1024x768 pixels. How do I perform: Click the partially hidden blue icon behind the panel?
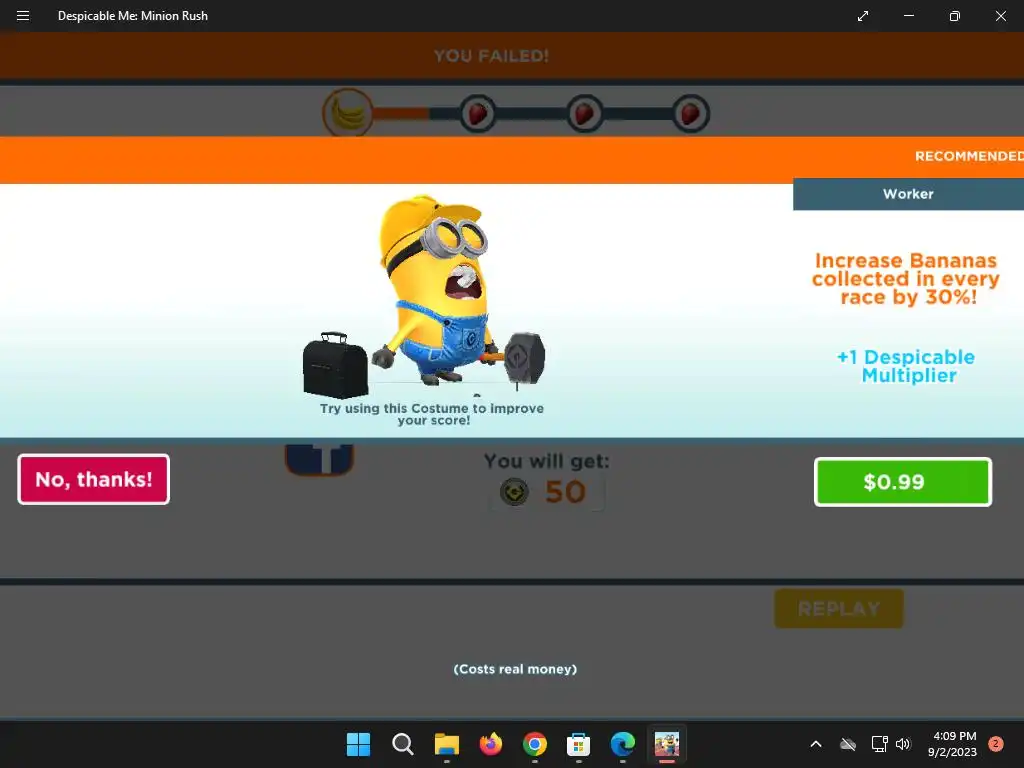319,459
